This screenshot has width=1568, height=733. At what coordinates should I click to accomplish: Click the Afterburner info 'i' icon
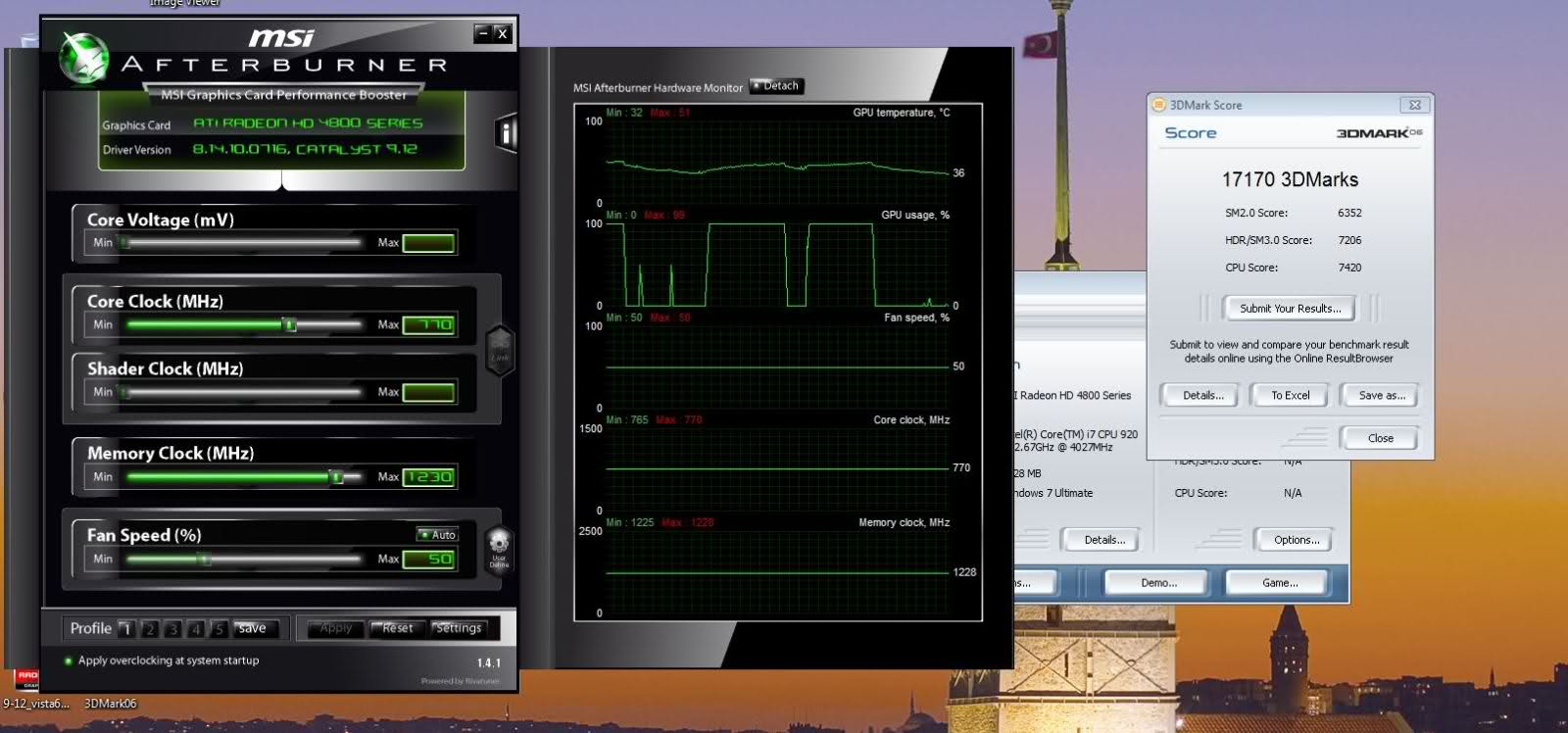[506, 132]
